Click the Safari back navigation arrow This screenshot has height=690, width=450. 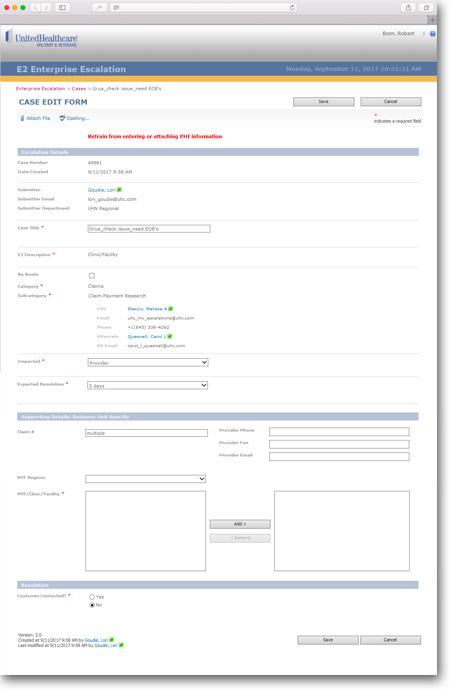point(36,7)
